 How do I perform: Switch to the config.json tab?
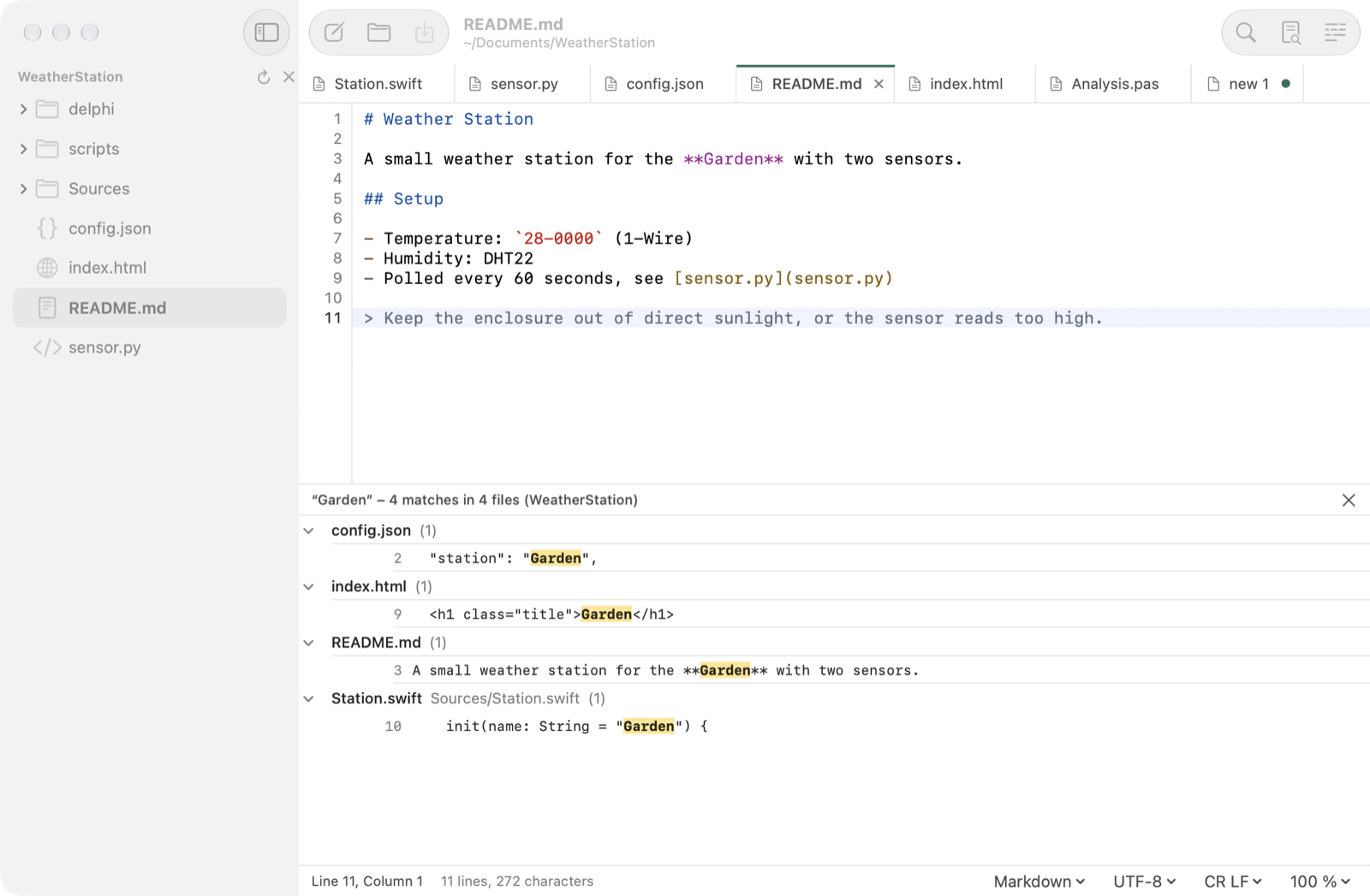coord(663,84)
